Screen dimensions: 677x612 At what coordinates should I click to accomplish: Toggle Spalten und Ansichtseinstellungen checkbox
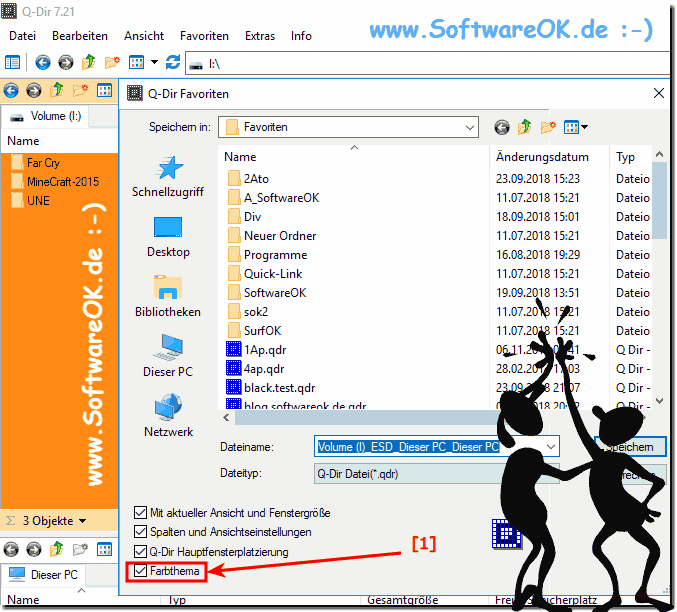click(x=140, y=532)
